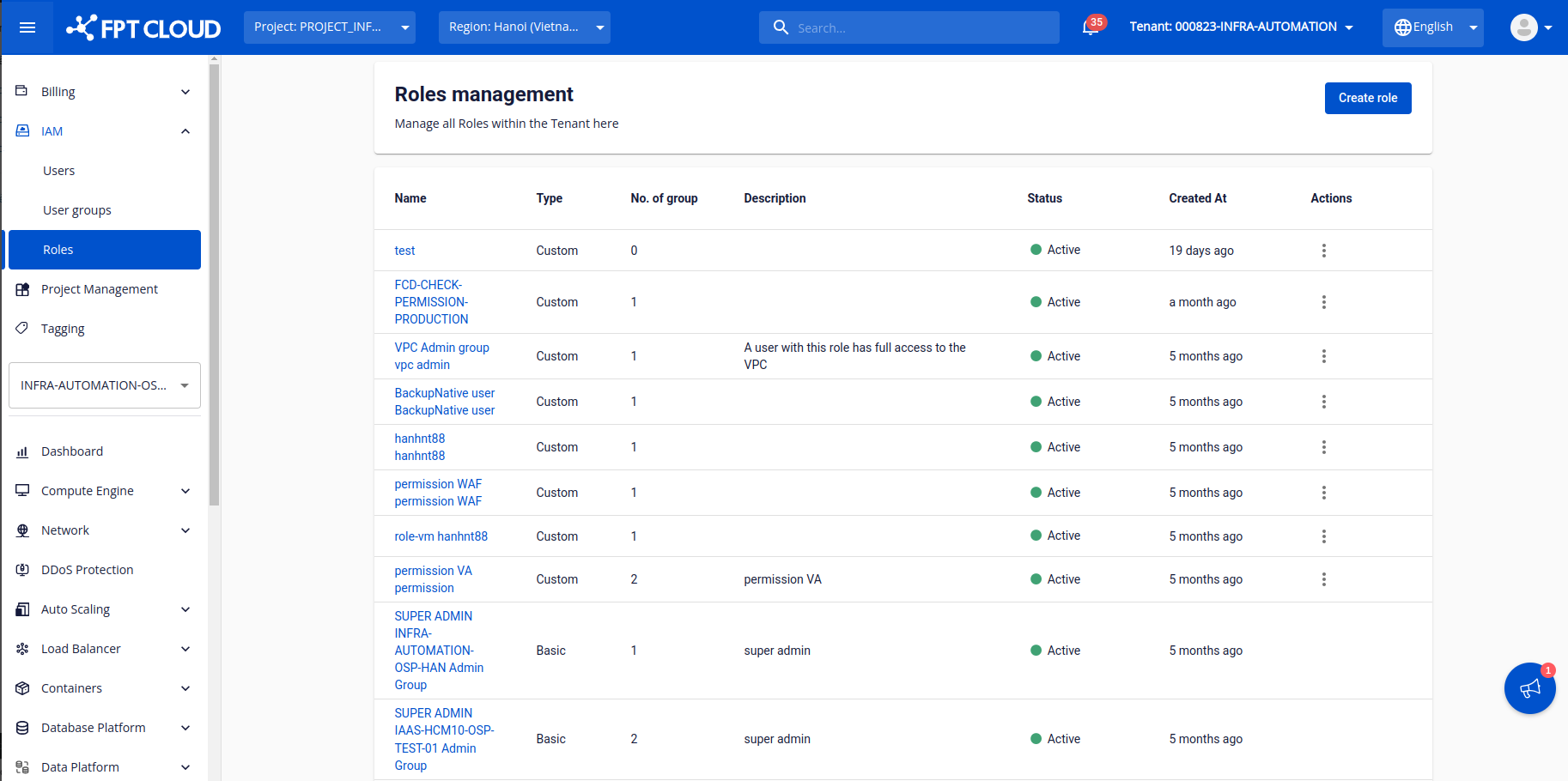Expand the Tenant selector dropdown
This screenshot has width=1568, height=781.
pyautogui.click(x=1241, y=27)
